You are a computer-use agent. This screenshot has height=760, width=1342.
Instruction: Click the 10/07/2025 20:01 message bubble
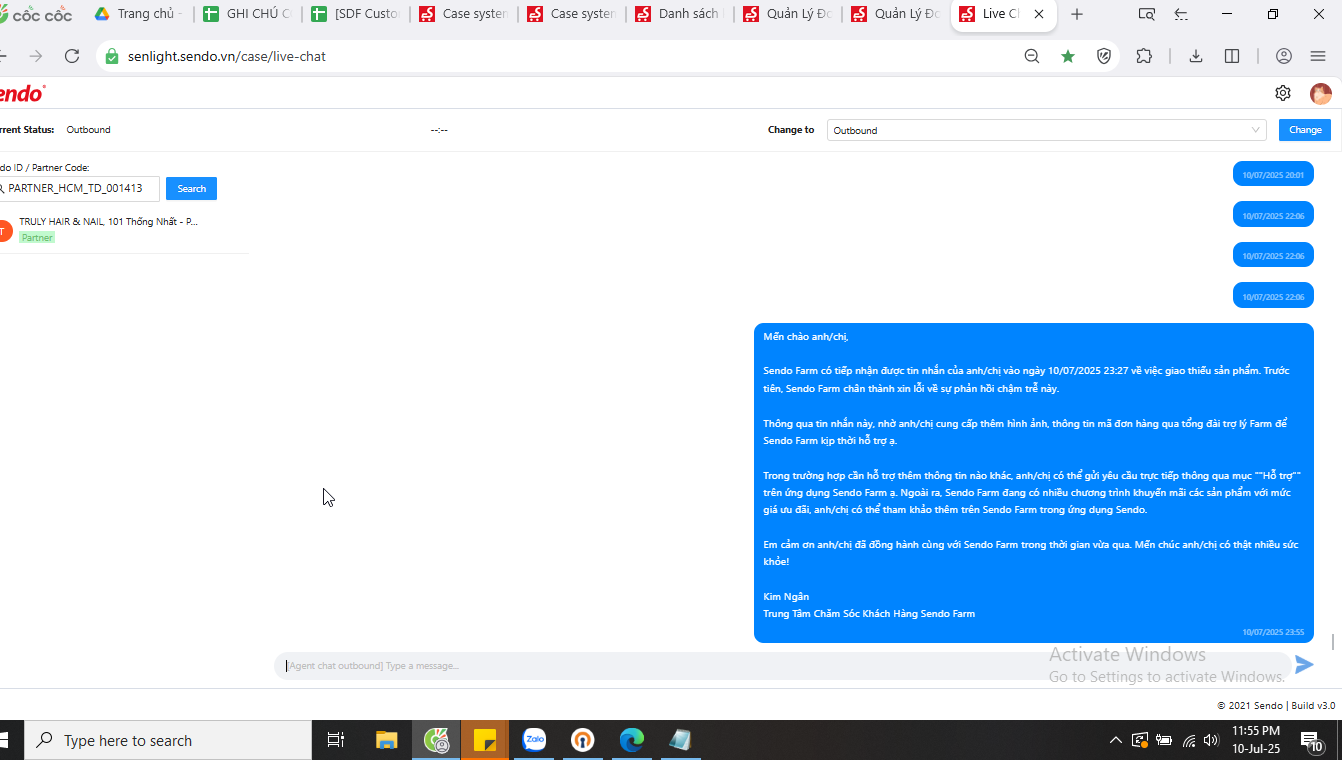pyautogui.click(x=1273, y=174)
